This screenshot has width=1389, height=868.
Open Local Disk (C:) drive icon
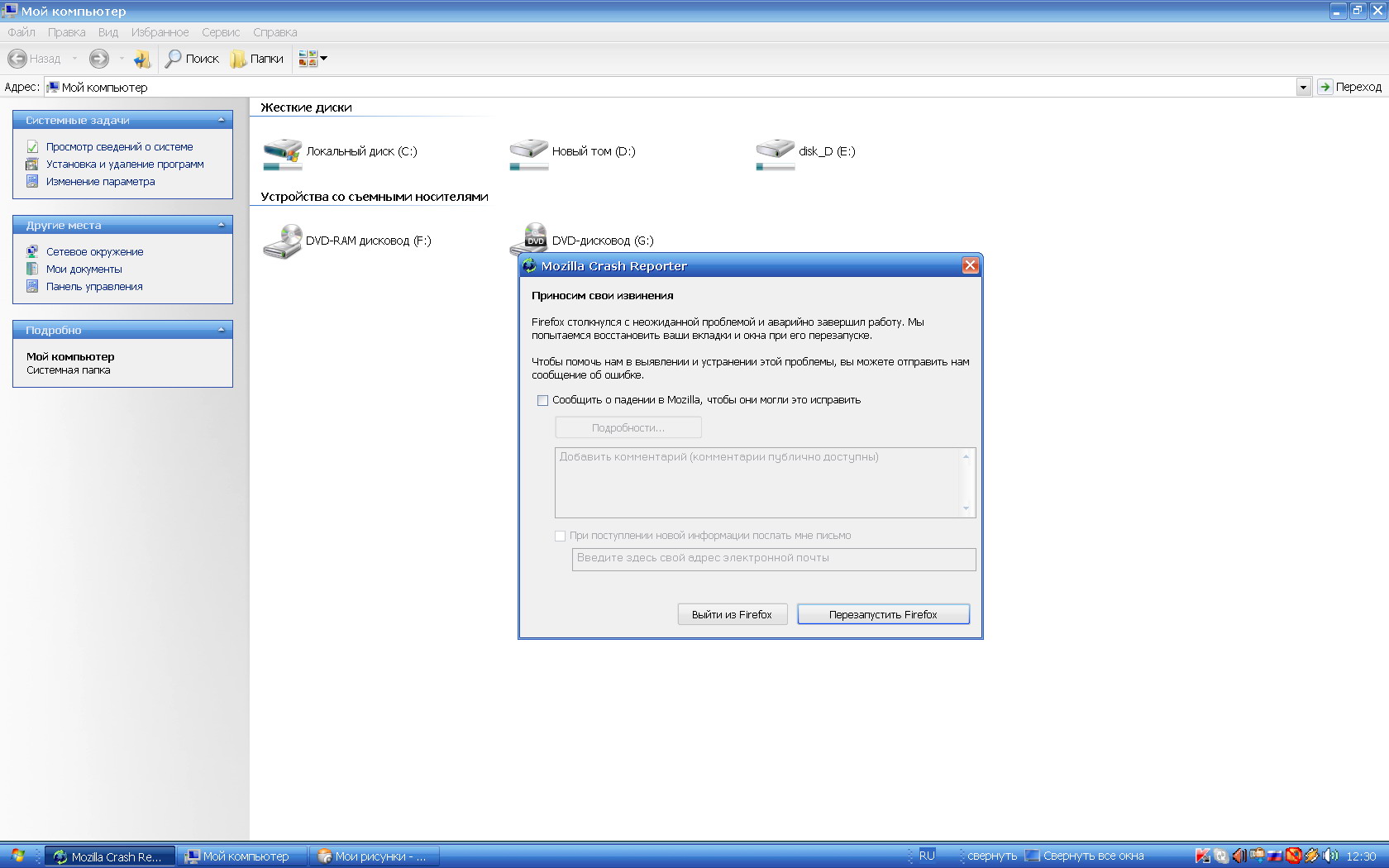pyautogui.click(x=283, y=151)
